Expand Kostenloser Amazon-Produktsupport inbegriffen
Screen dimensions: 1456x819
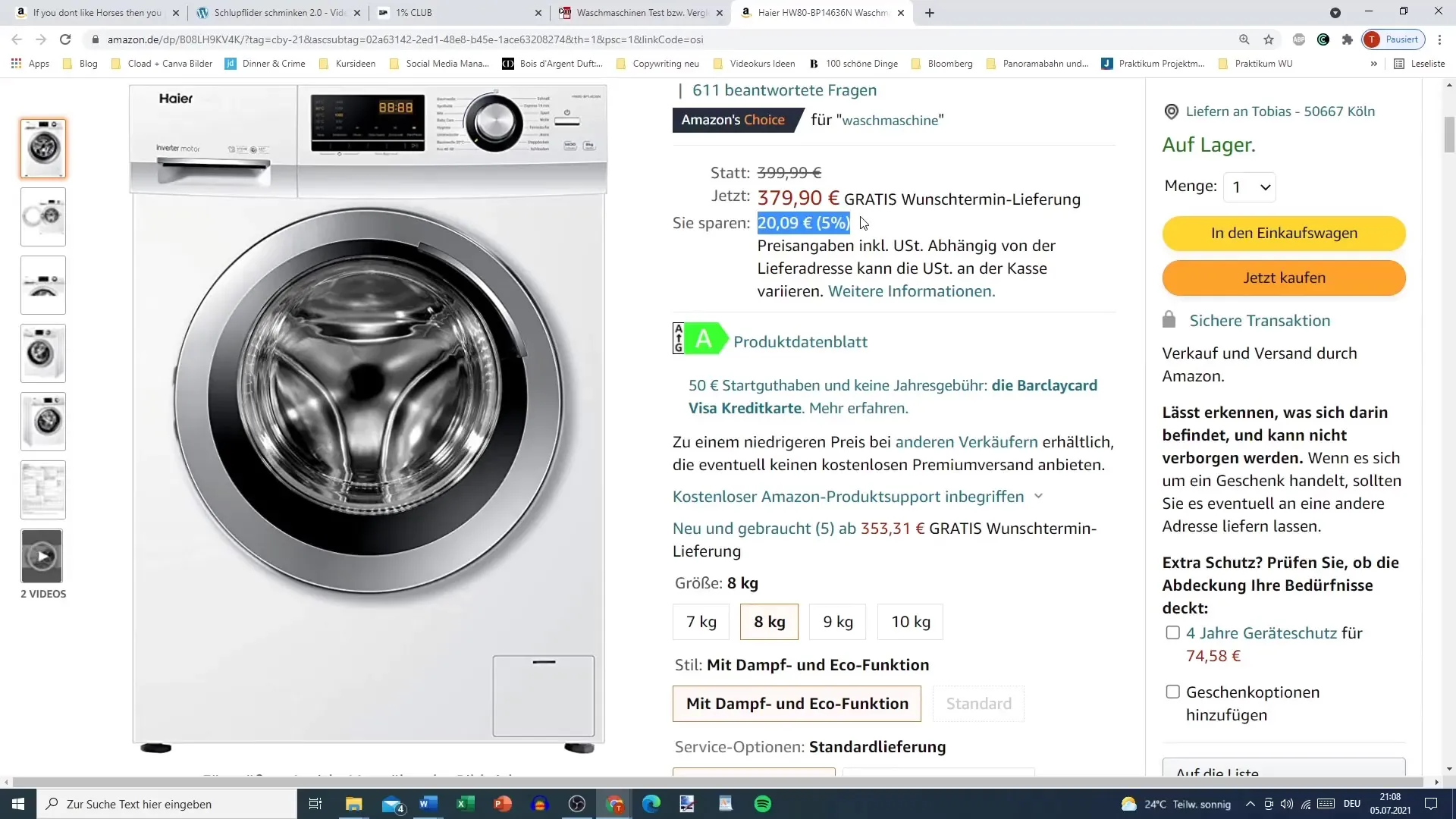pos(858,497)
